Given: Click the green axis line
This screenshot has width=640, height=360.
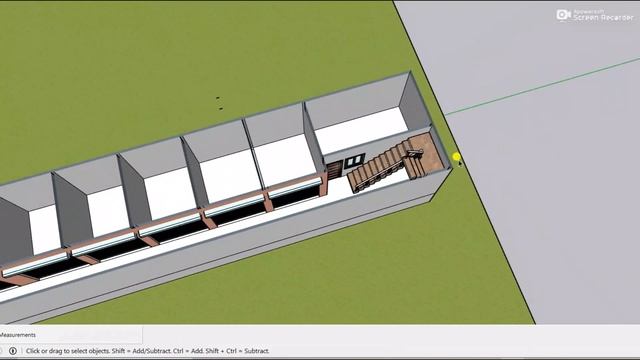Looking at the screenshot, I should point(543,86).
